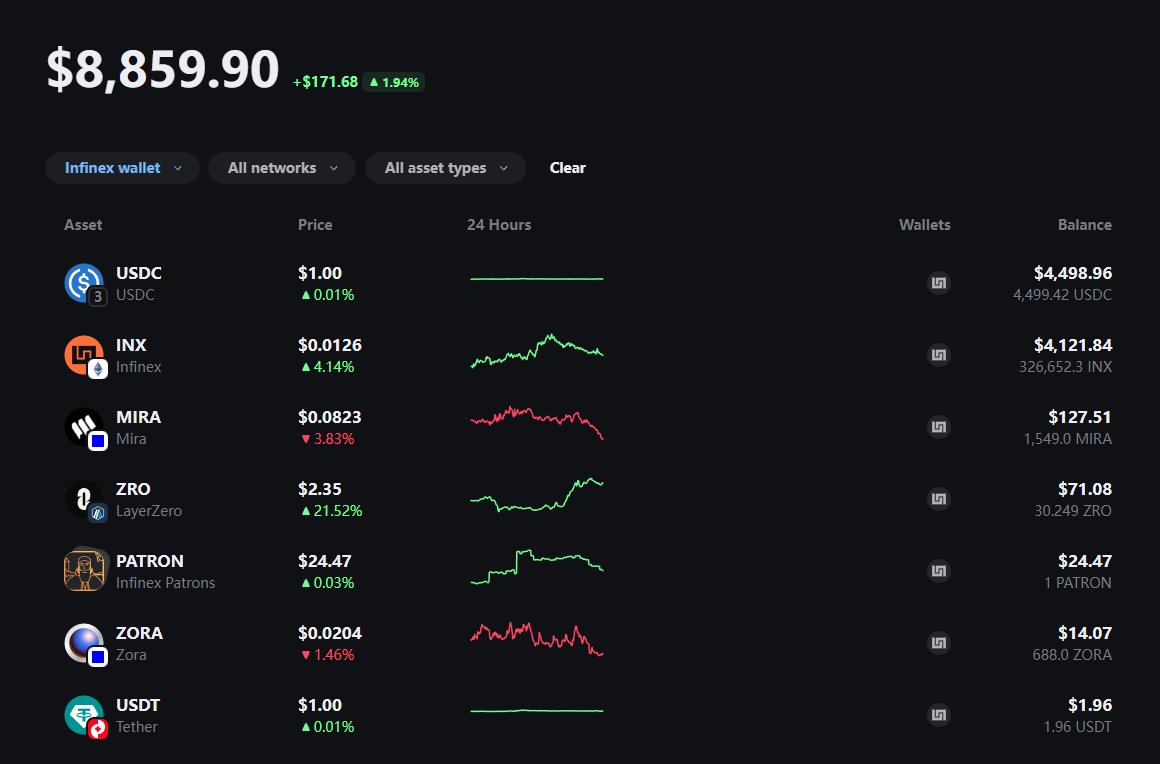Click the wallet icon in the PATRON row
The image size is (1160, 764).
[x=939, y=571]
